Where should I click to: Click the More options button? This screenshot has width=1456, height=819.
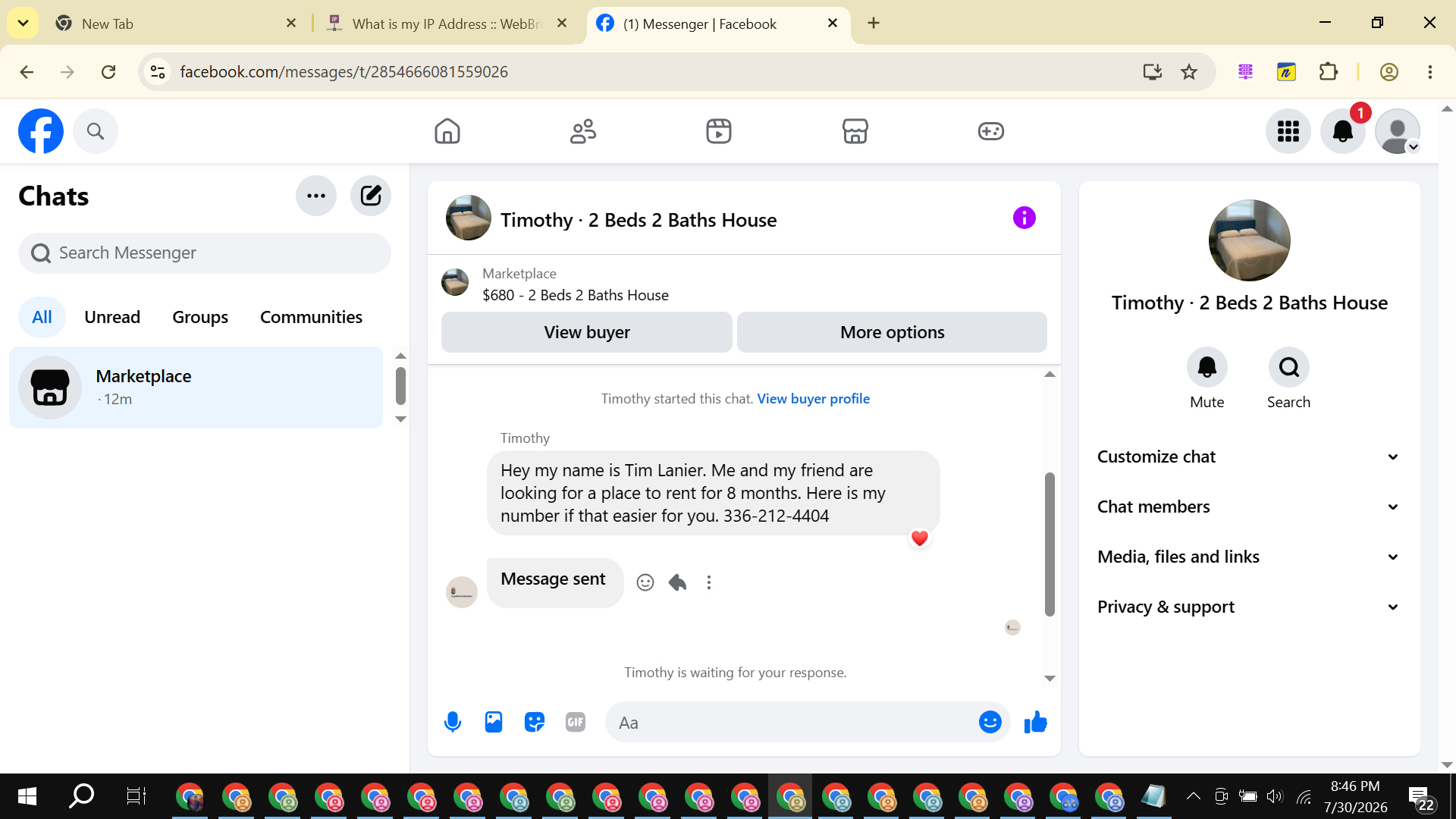click(892, 332)
